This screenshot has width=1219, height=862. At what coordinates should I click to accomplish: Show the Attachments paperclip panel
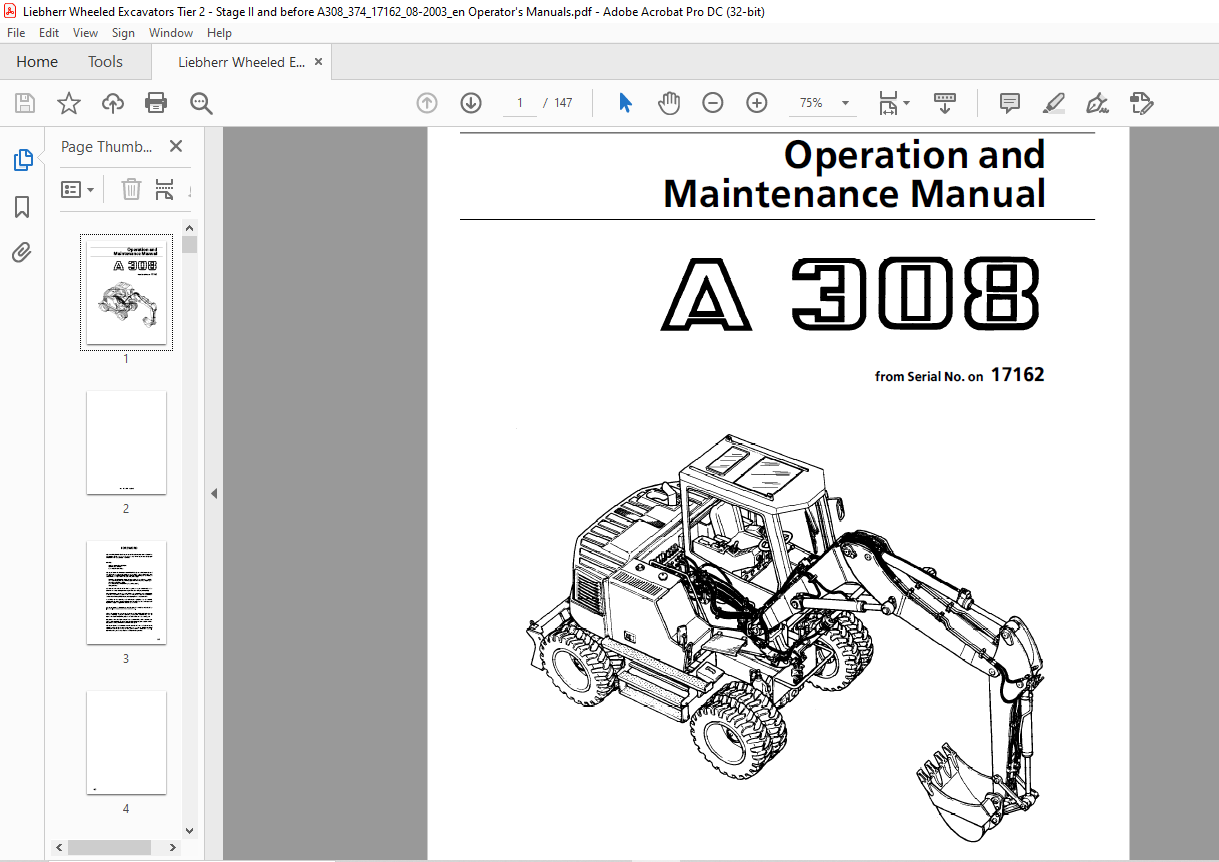tap(22, 253)
